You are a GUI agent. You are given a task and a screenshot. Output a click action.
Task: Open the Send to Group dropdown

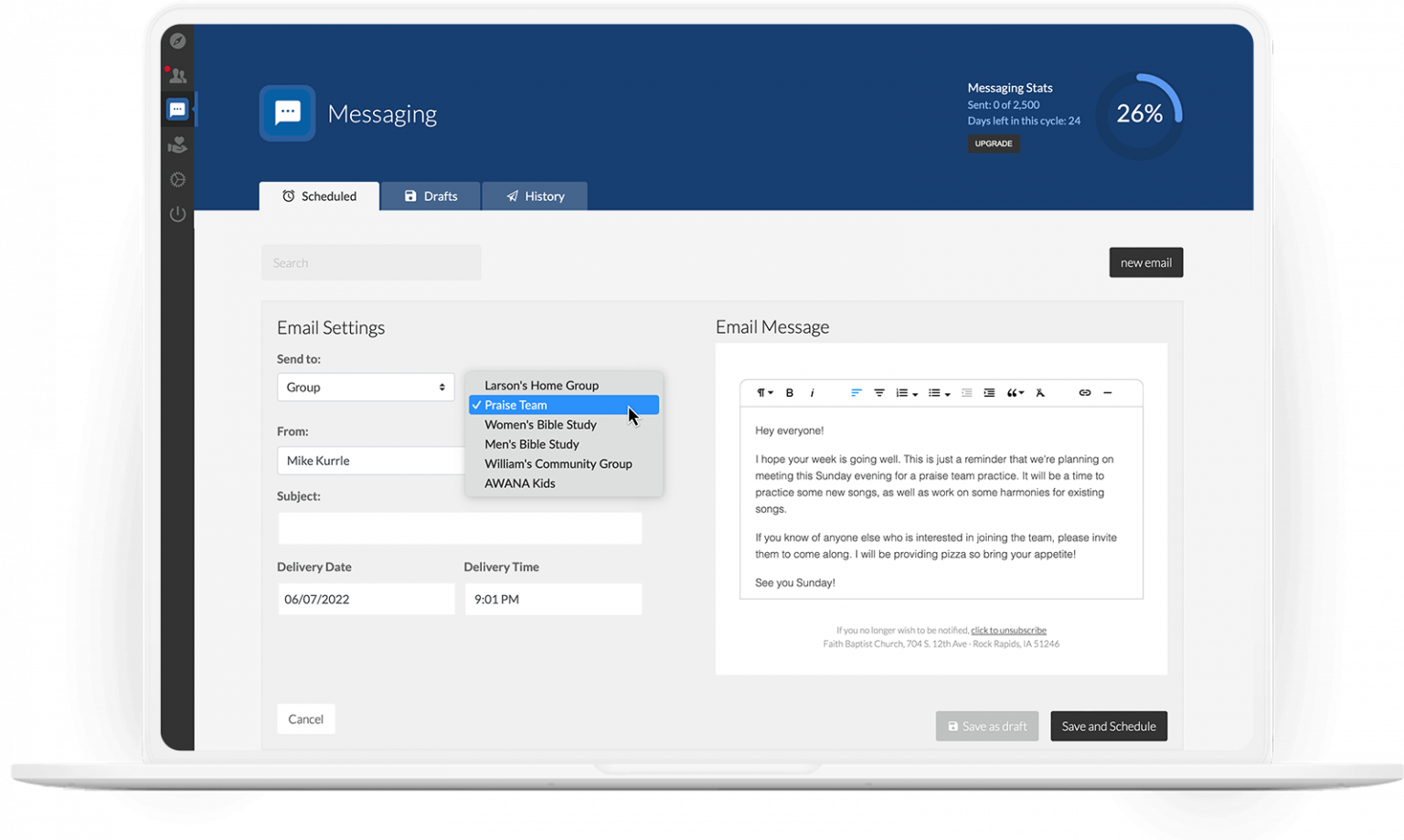[x=365, y=387]
